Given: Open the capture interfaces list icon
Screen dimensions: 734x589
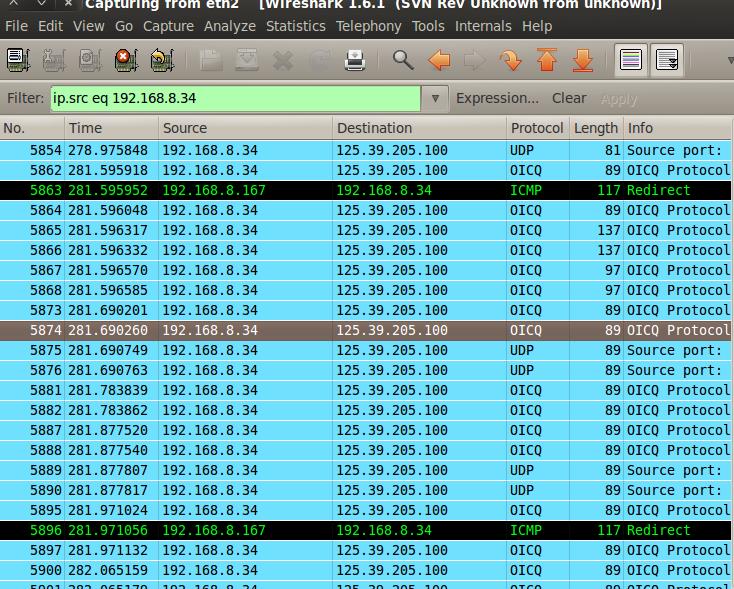Looking at the screenshot, I should [x=19, y=60].
